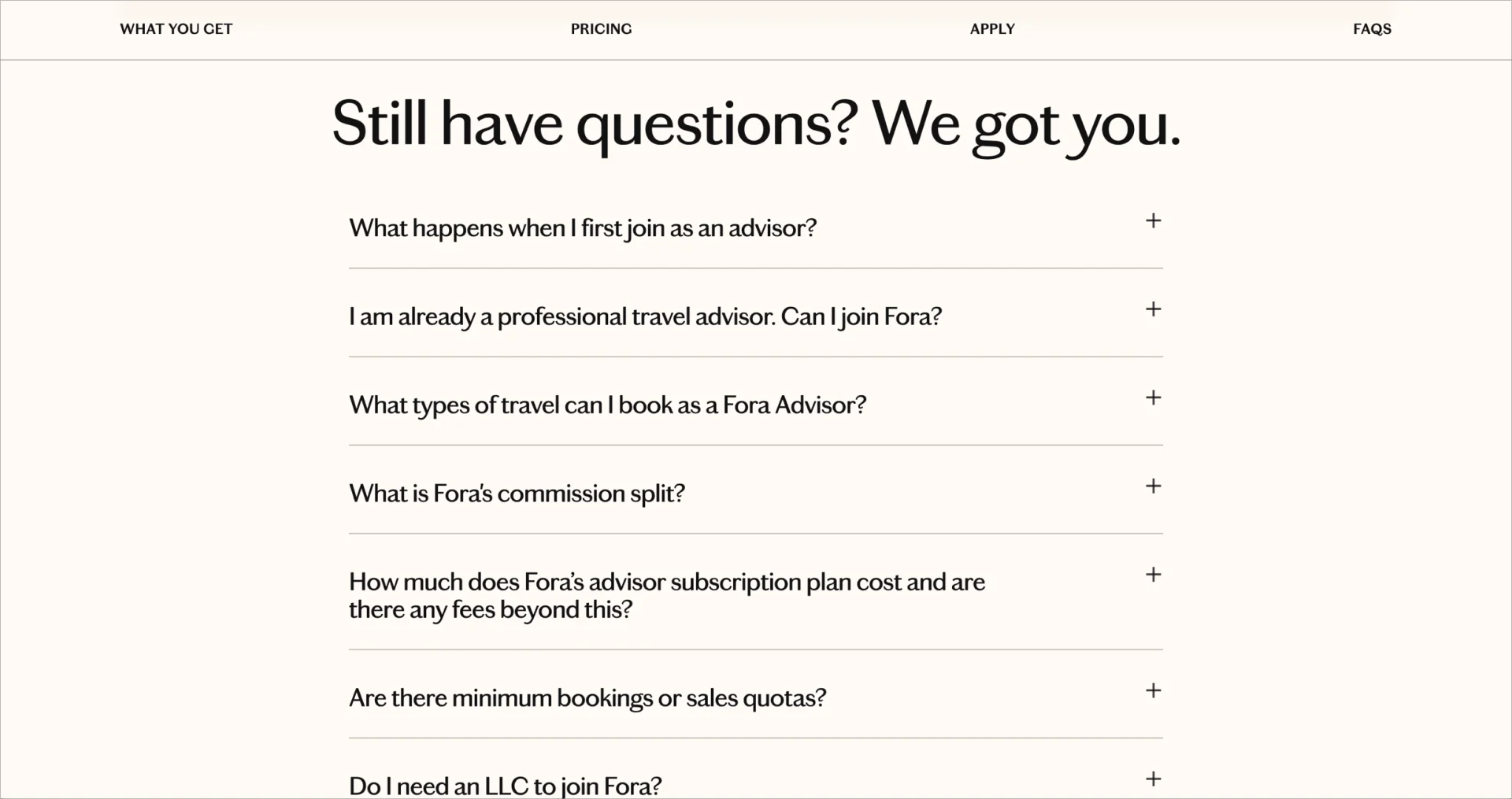1512x799 pixels.
Task: Click the question 'What is Fora's commission split?'
Action: [517, 493]
